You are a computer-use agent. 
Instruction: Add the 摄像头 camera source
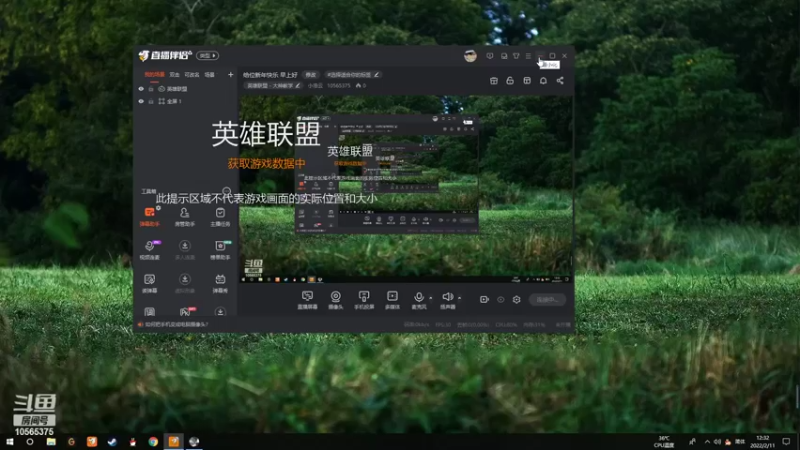[336, 299]
